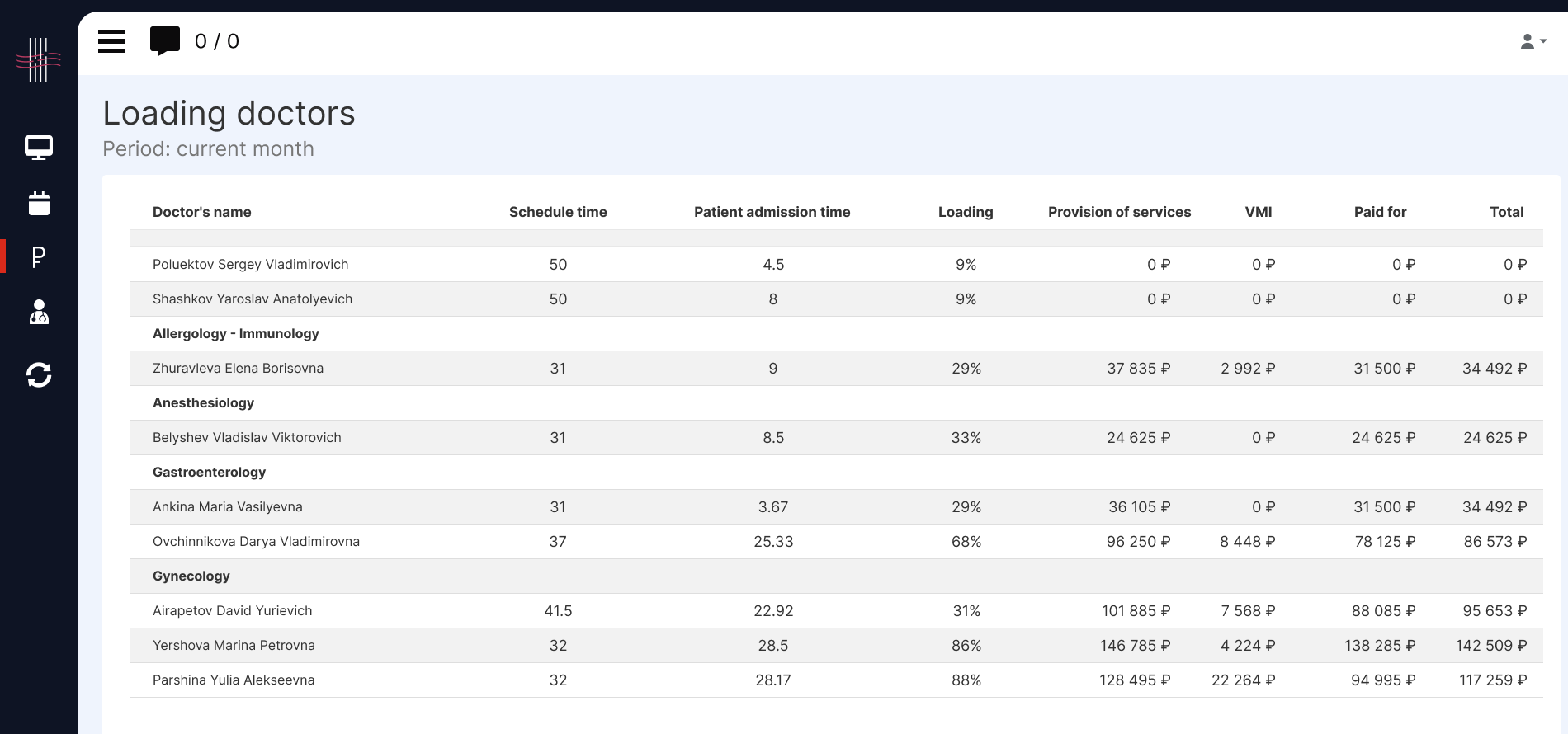Viewport: 1568px width, 734px height.
Task: Click the Schedule time column header
Action: pos(557,212)
